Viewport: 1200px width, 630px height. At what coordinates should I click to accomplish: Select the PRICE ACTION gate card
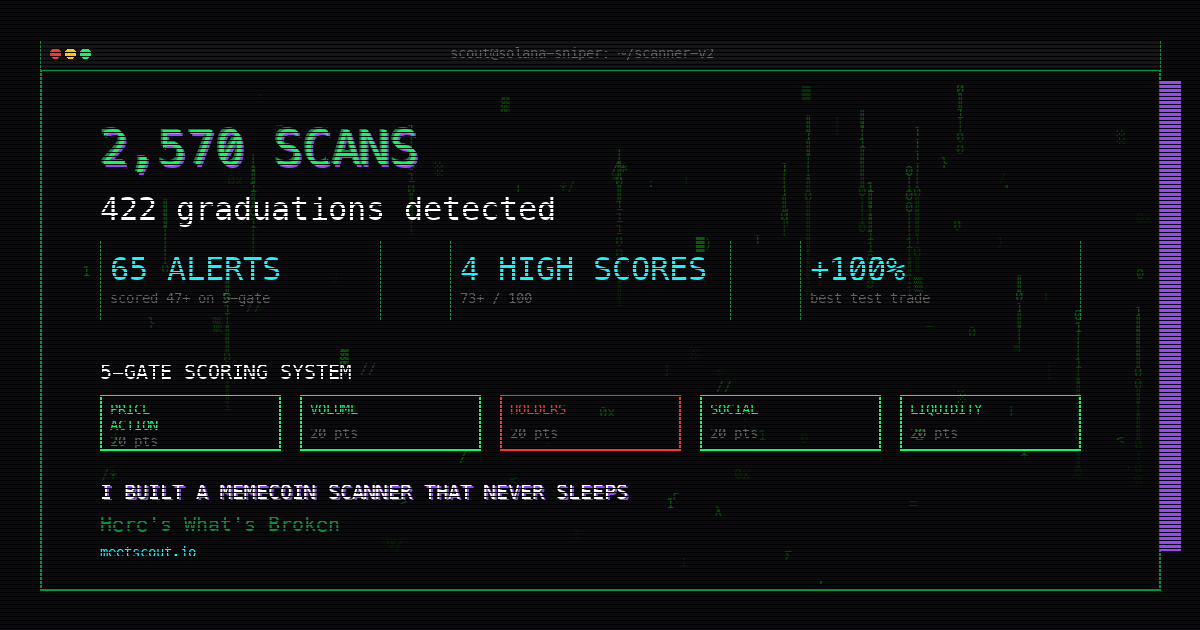coord(190,422)
